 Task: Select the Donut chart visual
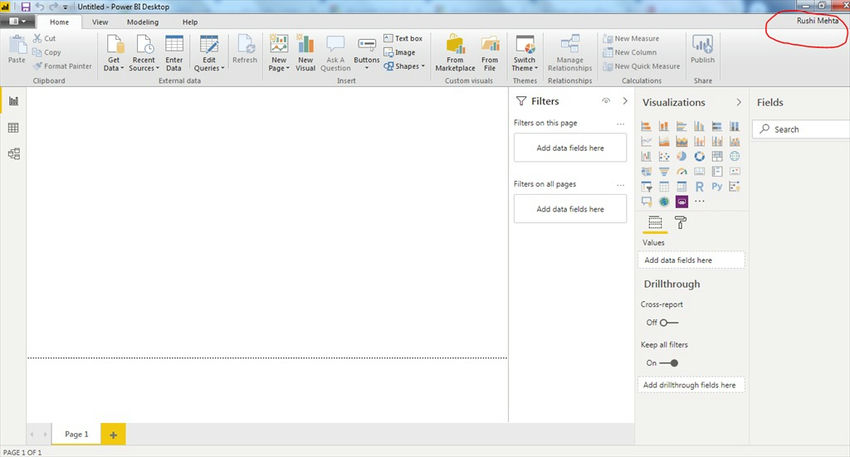click(699, 156)
